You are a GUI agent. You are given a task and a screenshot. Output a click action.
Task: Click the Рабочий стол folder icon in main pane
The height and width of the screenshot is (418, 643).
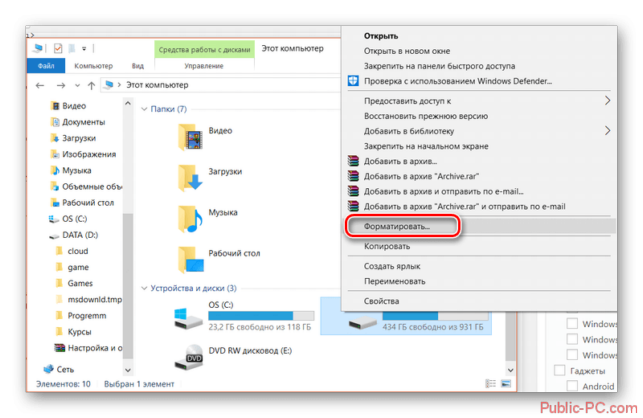(x=190, y=260)
